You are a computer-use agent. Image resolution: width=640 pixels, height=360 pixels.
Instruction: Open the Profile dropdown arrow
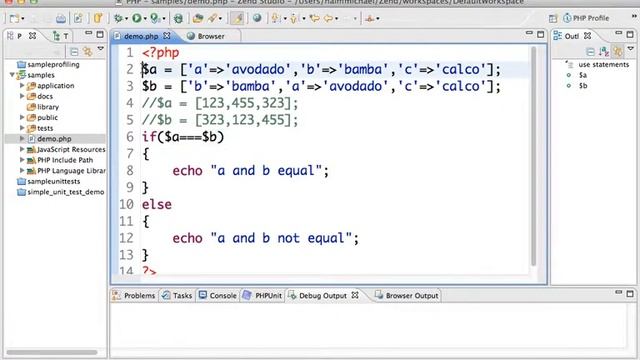(x=164, y=19)
